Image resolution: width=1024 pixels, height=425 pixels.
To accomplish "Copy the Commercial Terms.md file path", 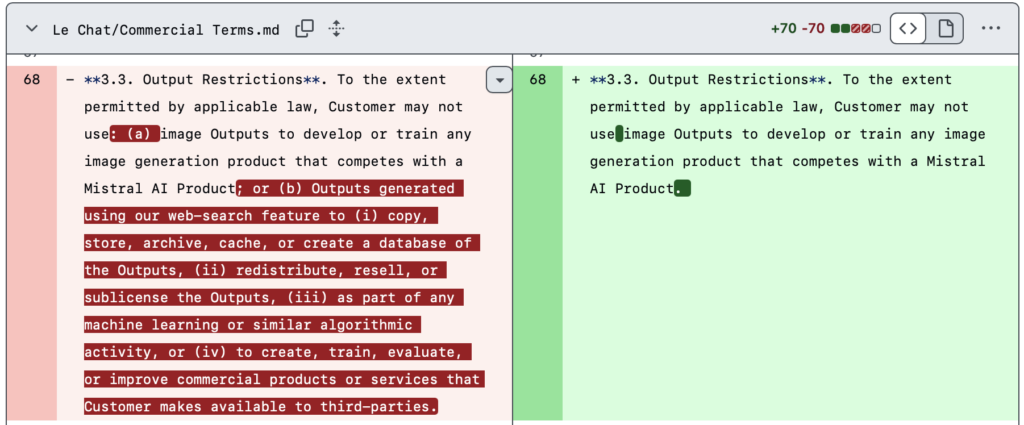I will click(x=305, y=28).
